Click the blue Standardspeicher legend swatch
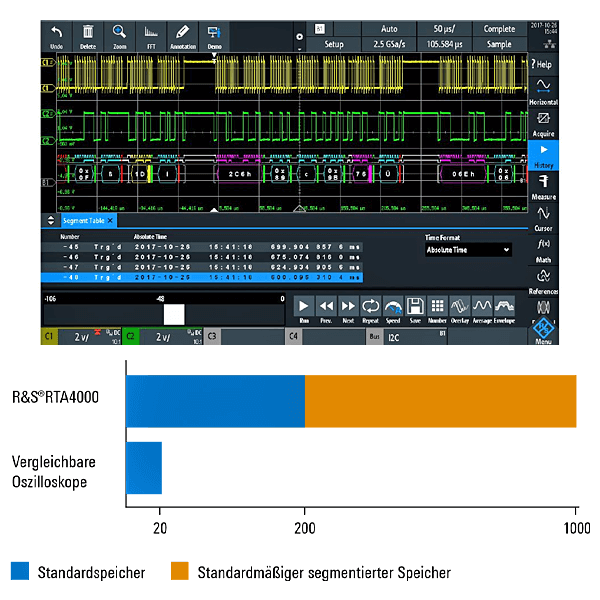 (20, 571)
